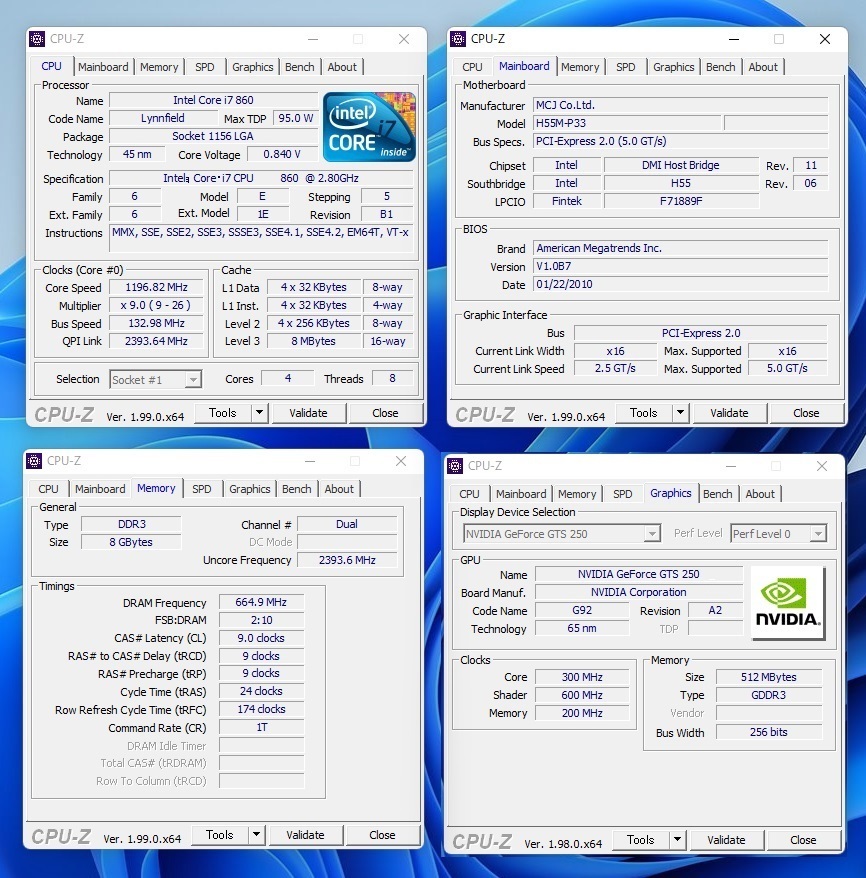Click the Code Name value Lynnfield
This screenshot has width=866, height=878.
coord(163,118)
